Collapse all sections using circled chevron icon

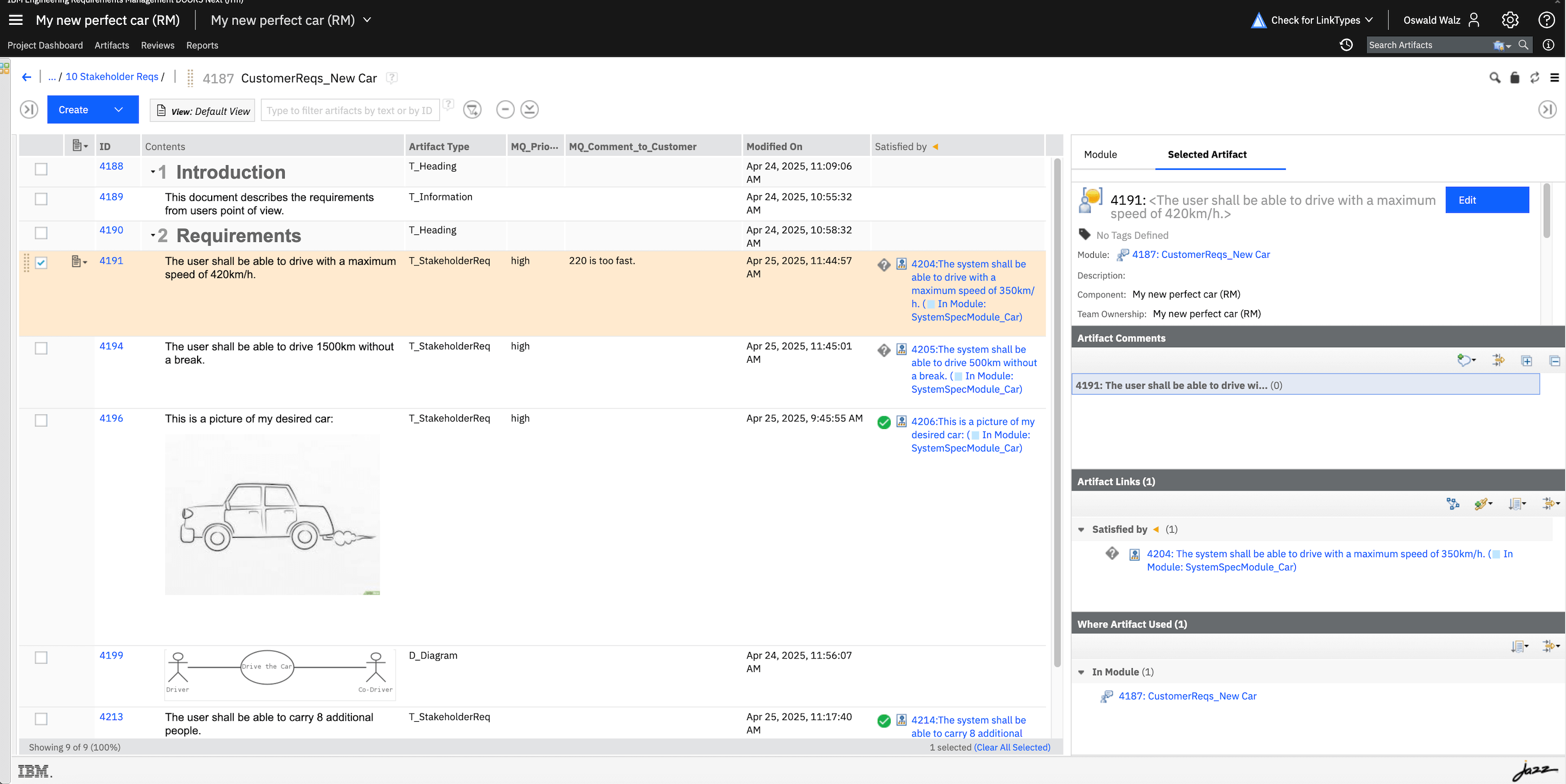(x=530, y=109)
